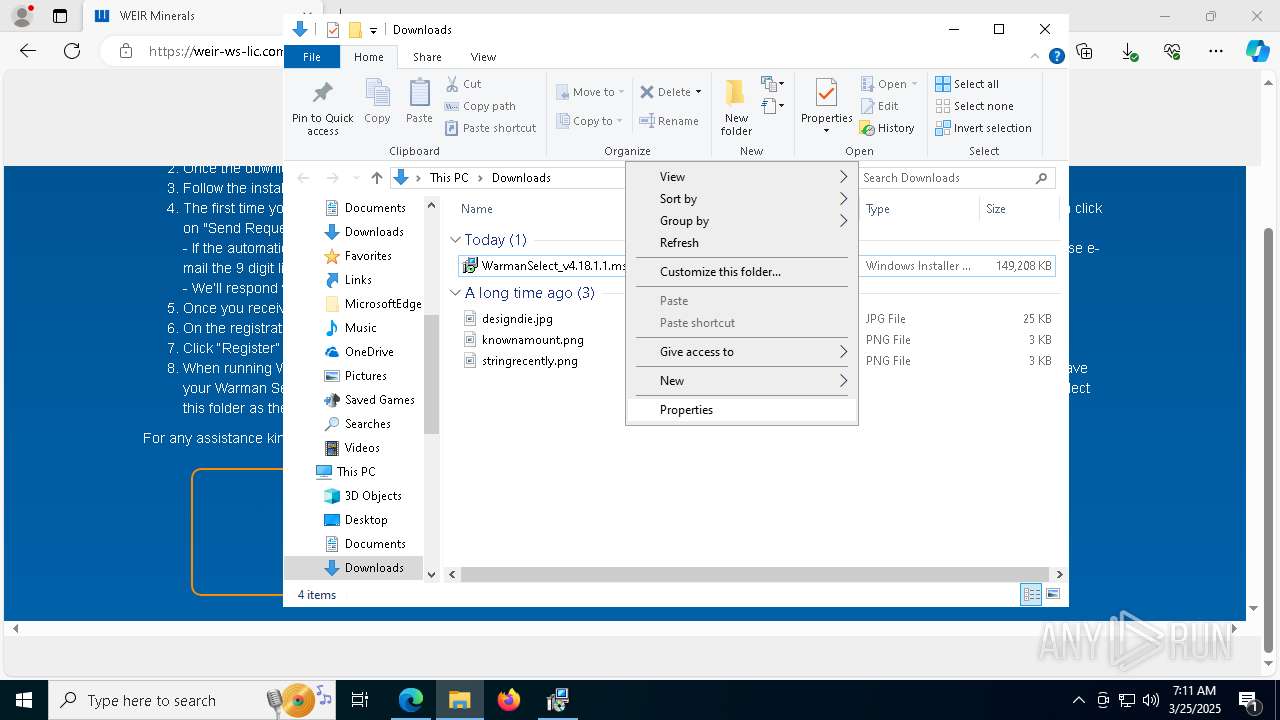This screenshot has width=1280, height=720.
Task: Click the Explorer Help question mark icon
Action: [x=1056, y=57]
